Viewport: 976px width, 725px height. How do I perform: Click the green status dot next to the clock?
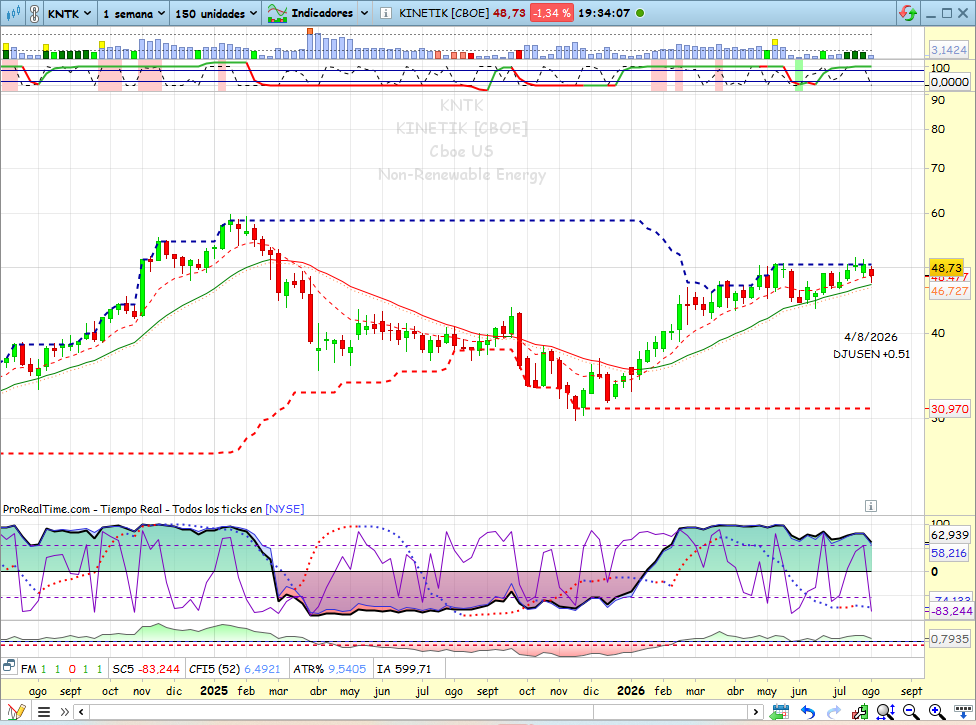640,13
